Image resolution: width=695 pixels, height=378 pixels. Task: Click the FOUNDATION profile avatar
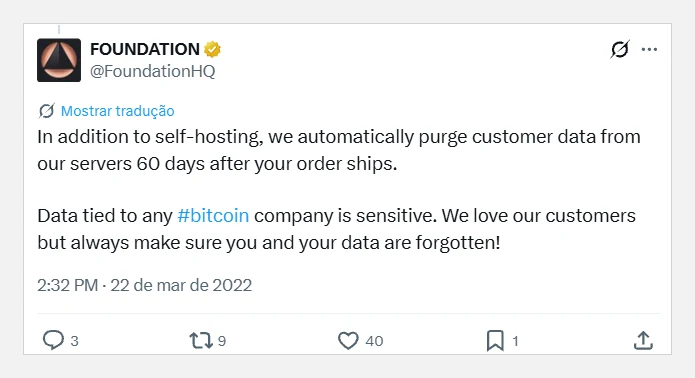[x=59, y=60]
